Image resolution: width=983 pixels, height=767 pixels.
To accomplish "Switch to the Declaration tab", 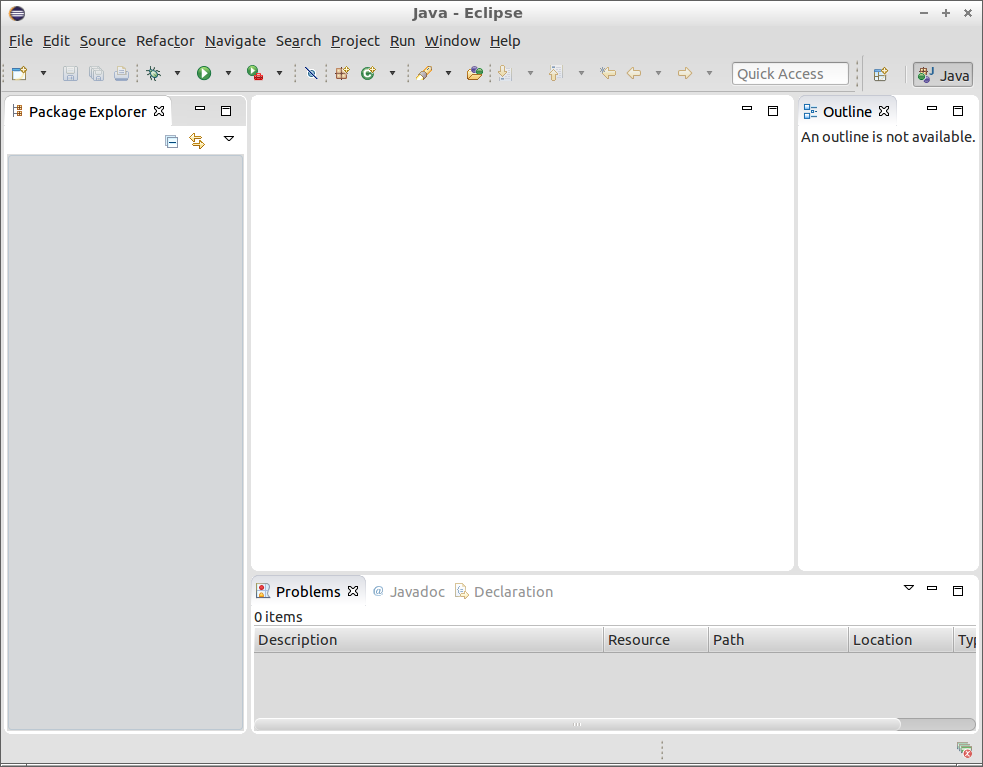I will (x=504, y=591).
